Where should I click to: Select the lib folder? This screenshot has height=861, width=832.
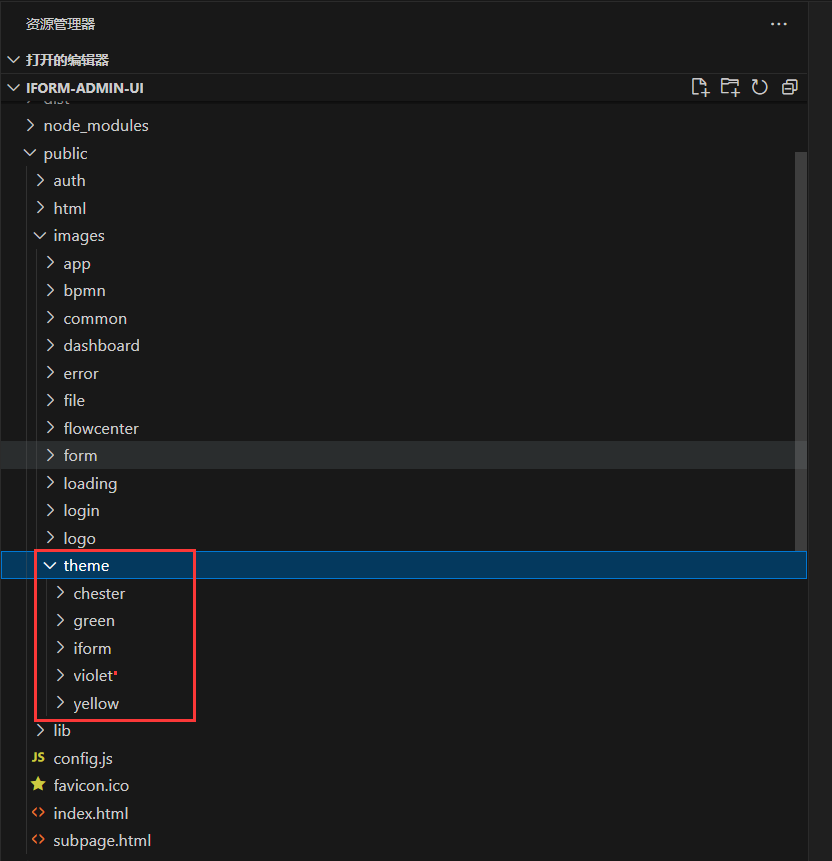(62, 731)
